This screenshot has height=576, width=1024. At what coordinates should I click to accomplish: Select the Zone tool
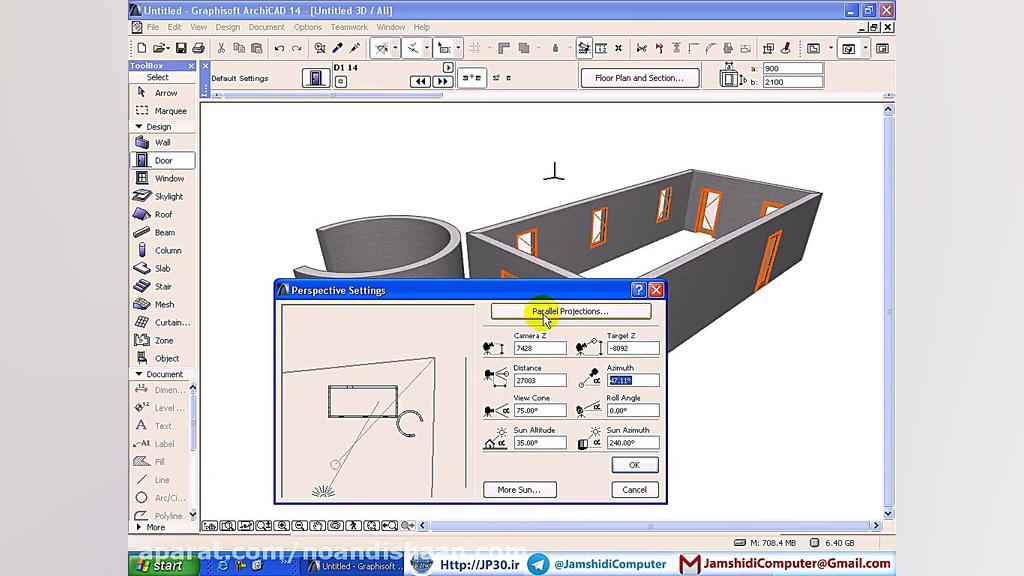(162, 340)
